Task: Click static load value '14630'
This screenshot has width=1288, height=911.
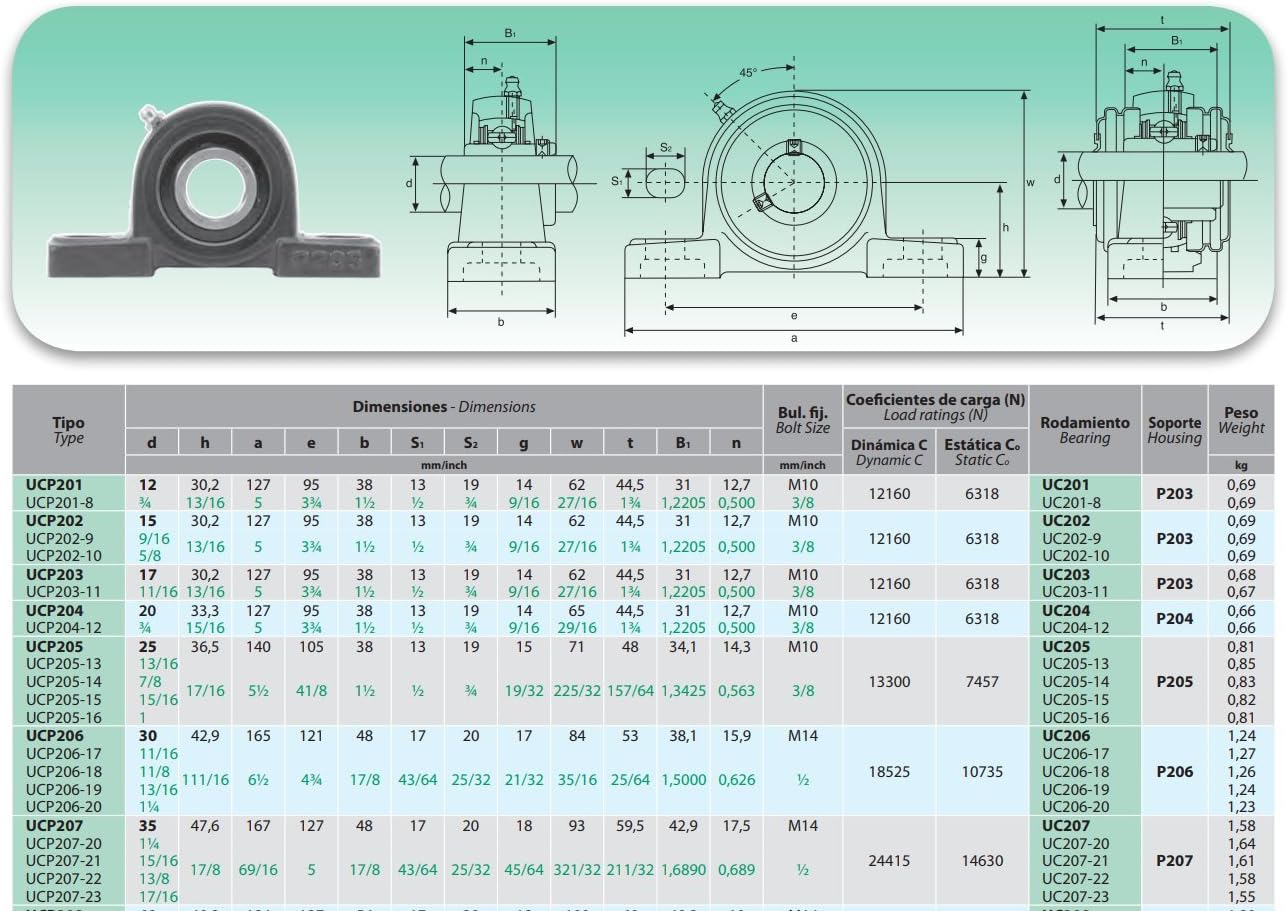Action: click(982, 861)
